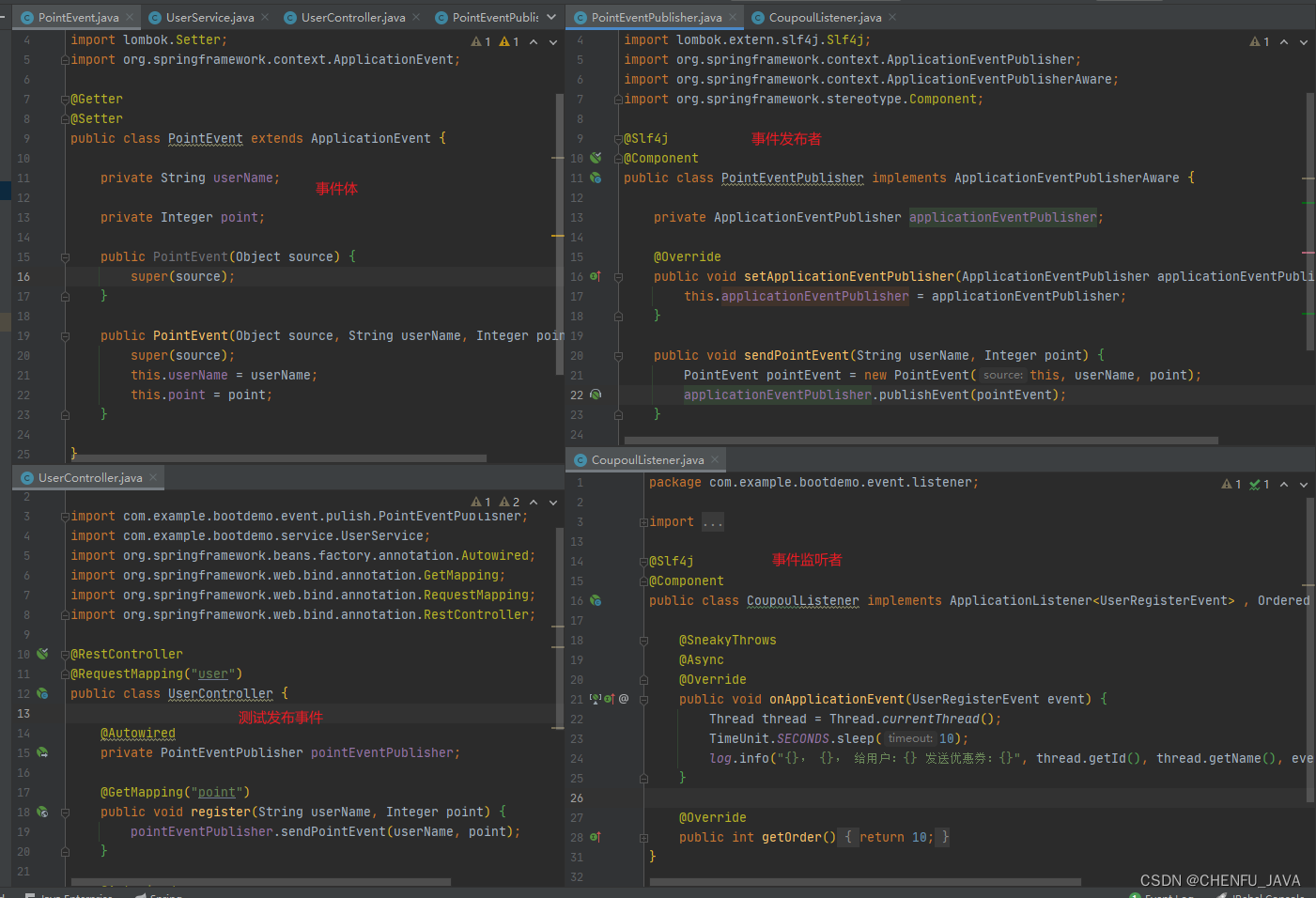The height and width of the screenshot is (898, 1316).
Task: Click the weak-warning count 2 in bottom UserController editor
Action: [x=509, y=502]
